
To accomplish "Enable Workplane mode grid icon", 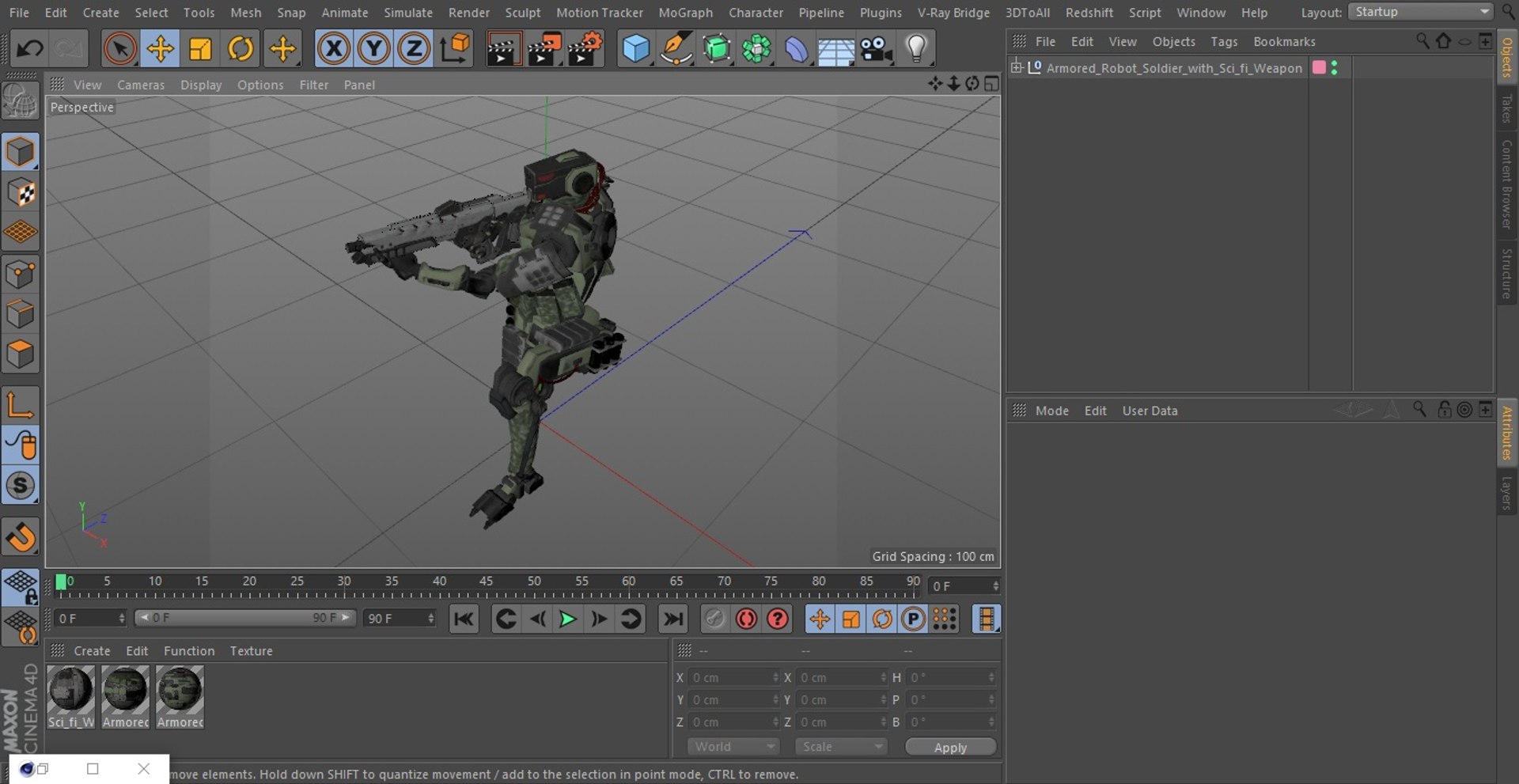I will point(21,233).
